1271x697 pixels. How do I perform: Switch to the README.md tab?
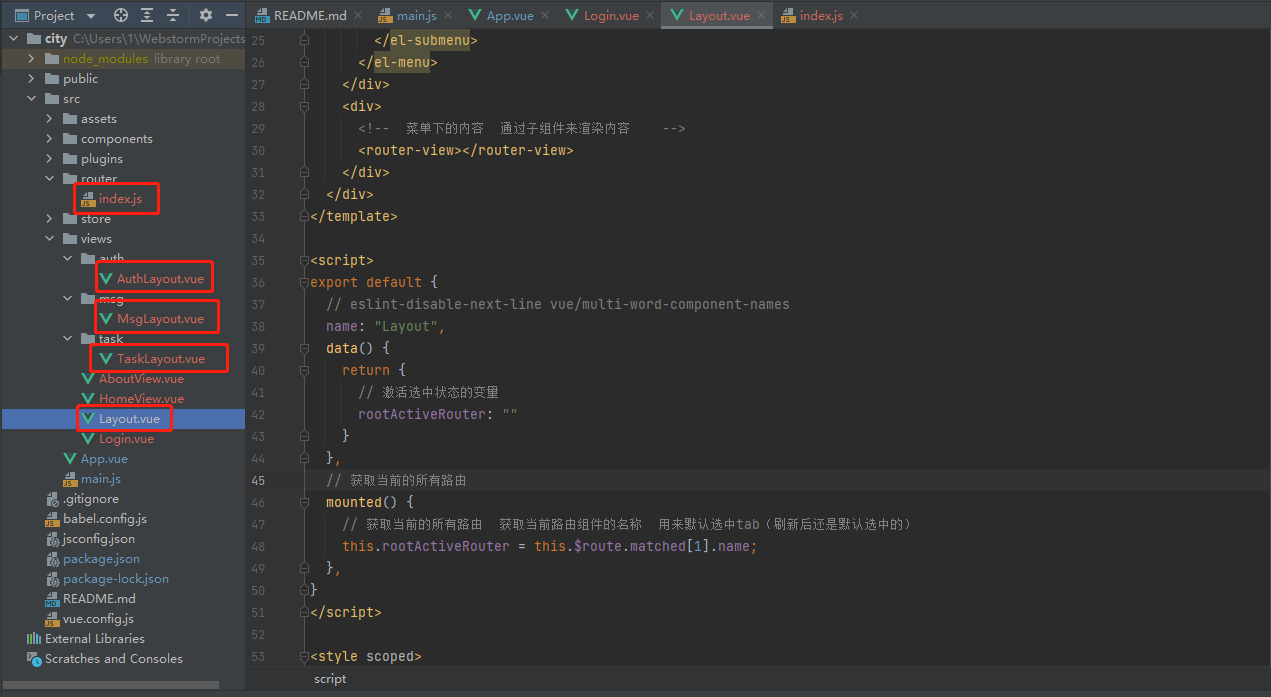(x=309, y=15)
